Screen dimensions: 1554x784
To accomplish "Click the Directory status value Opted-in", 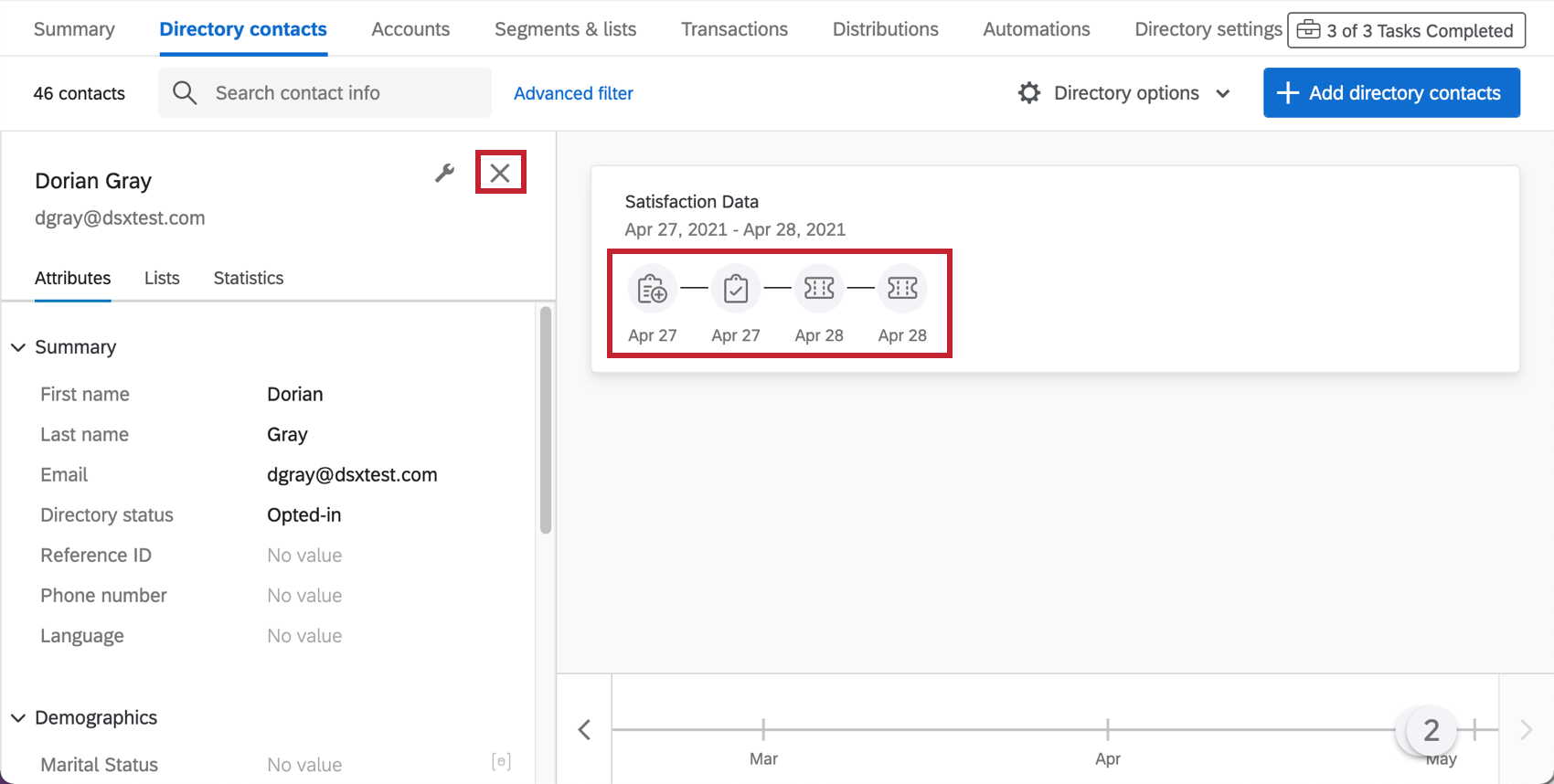I will pos(304,514).
